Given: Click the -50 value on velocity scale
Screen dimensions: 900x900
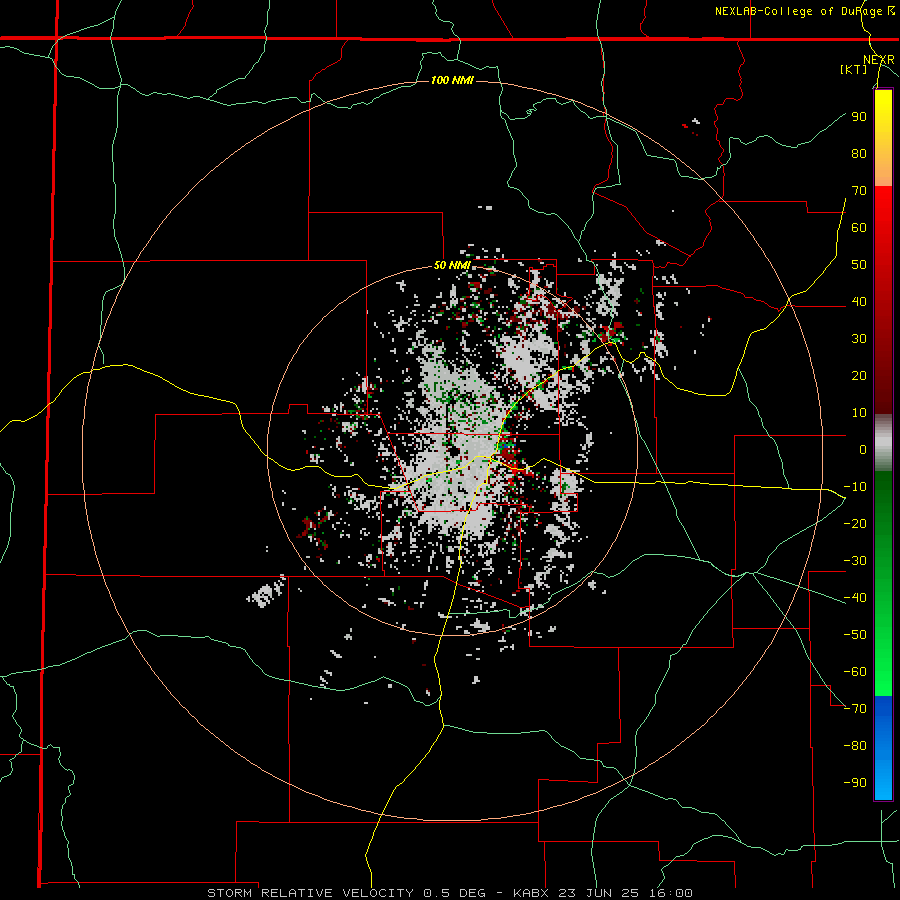Looking at the screenshot, I should 855,635.
